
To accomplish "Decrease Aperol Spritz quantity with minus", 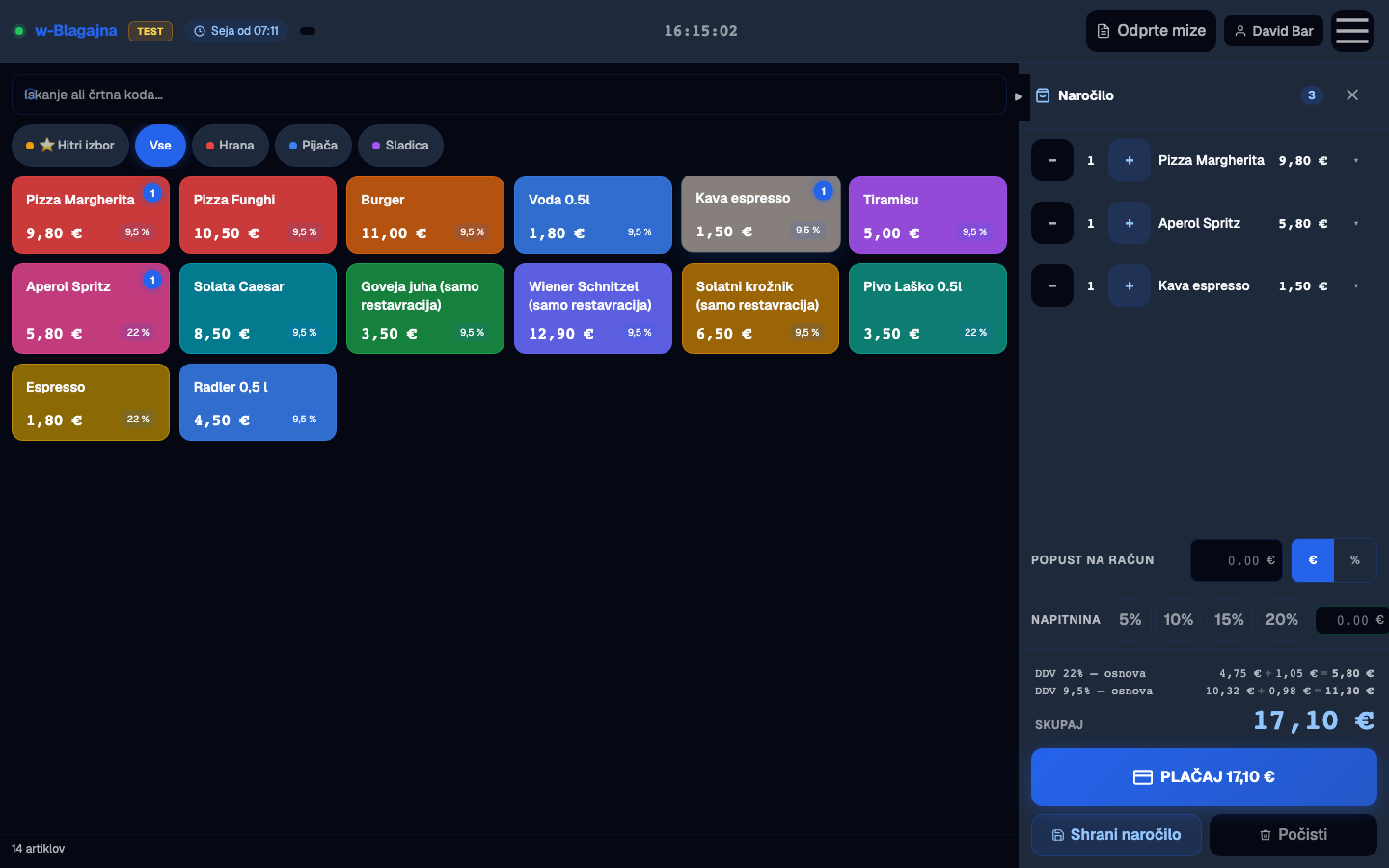I will pos(1052,223).
